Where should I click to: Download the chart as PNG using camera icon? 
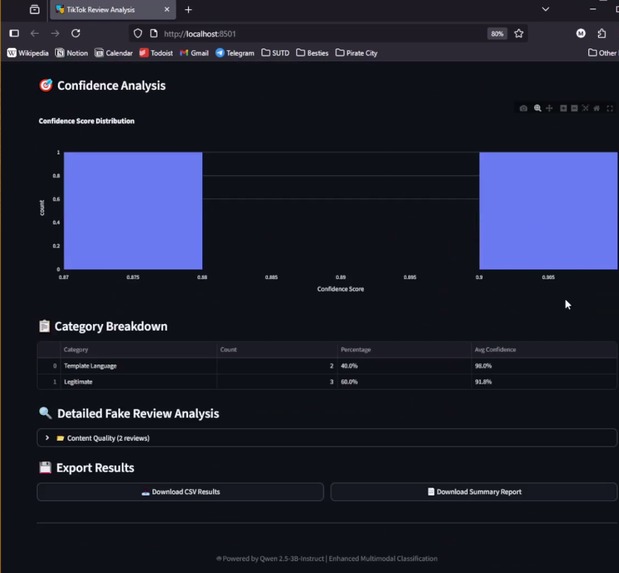pyautogui.click(x=523, y=108)
